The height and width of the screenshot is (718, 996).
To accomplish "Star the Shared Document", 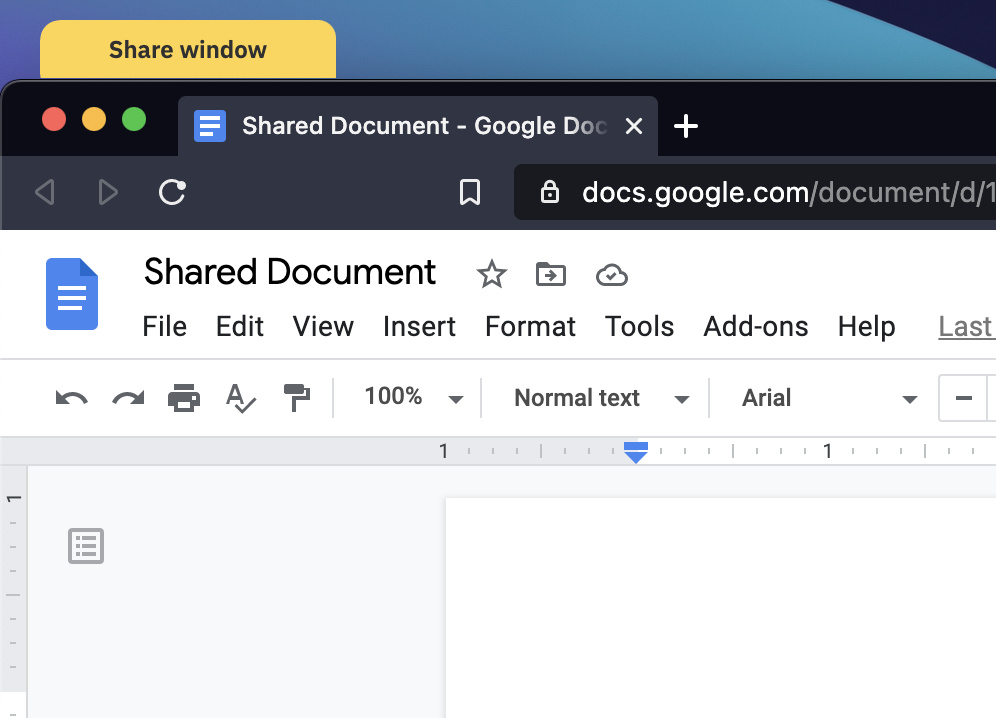I will 492,274.
